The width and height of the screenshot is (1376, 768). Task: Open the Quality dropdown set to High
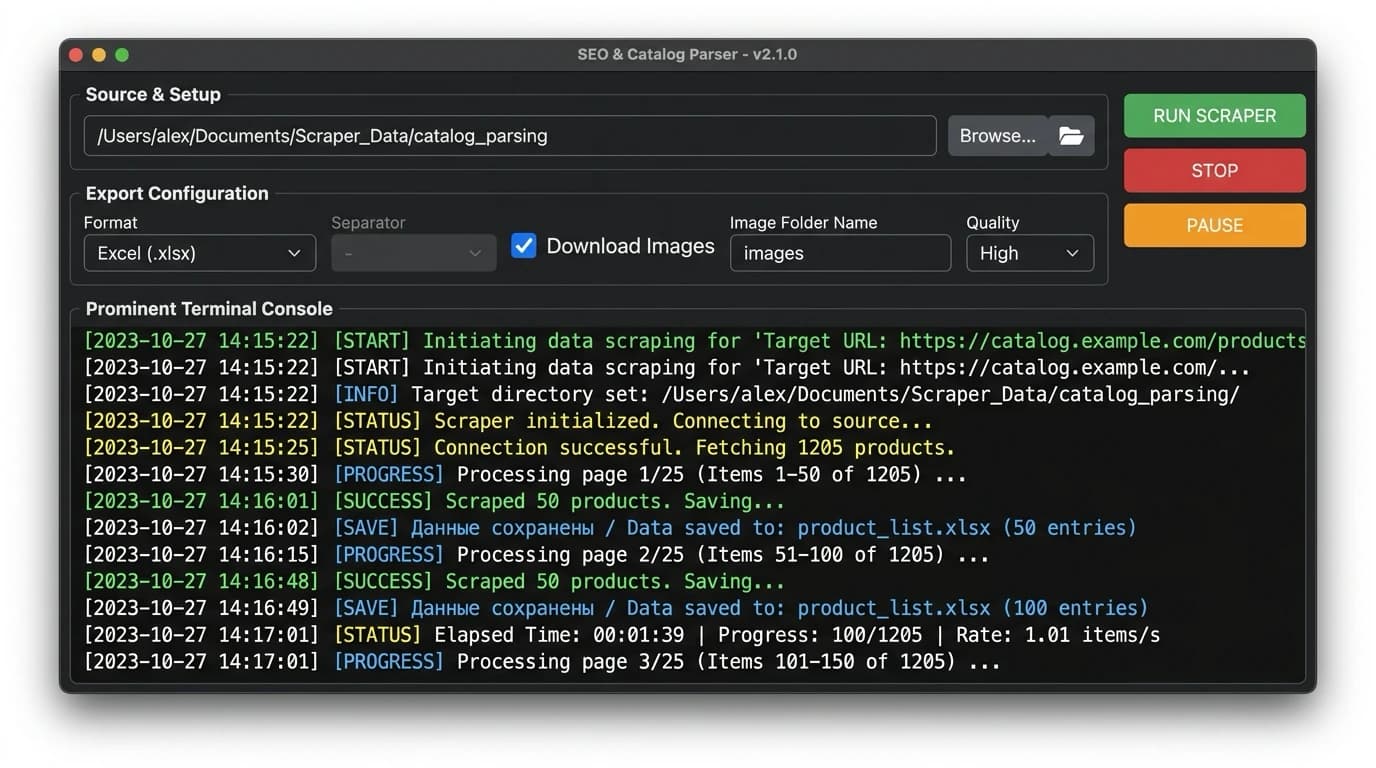1030,253
